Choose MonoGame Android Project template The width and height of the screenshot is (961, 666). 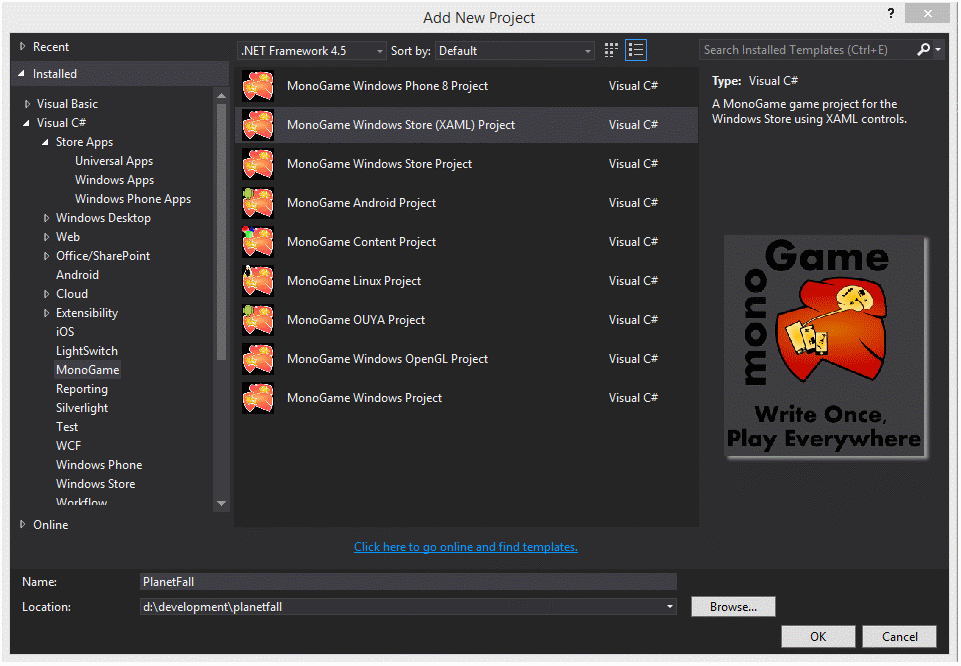(466, 203)
